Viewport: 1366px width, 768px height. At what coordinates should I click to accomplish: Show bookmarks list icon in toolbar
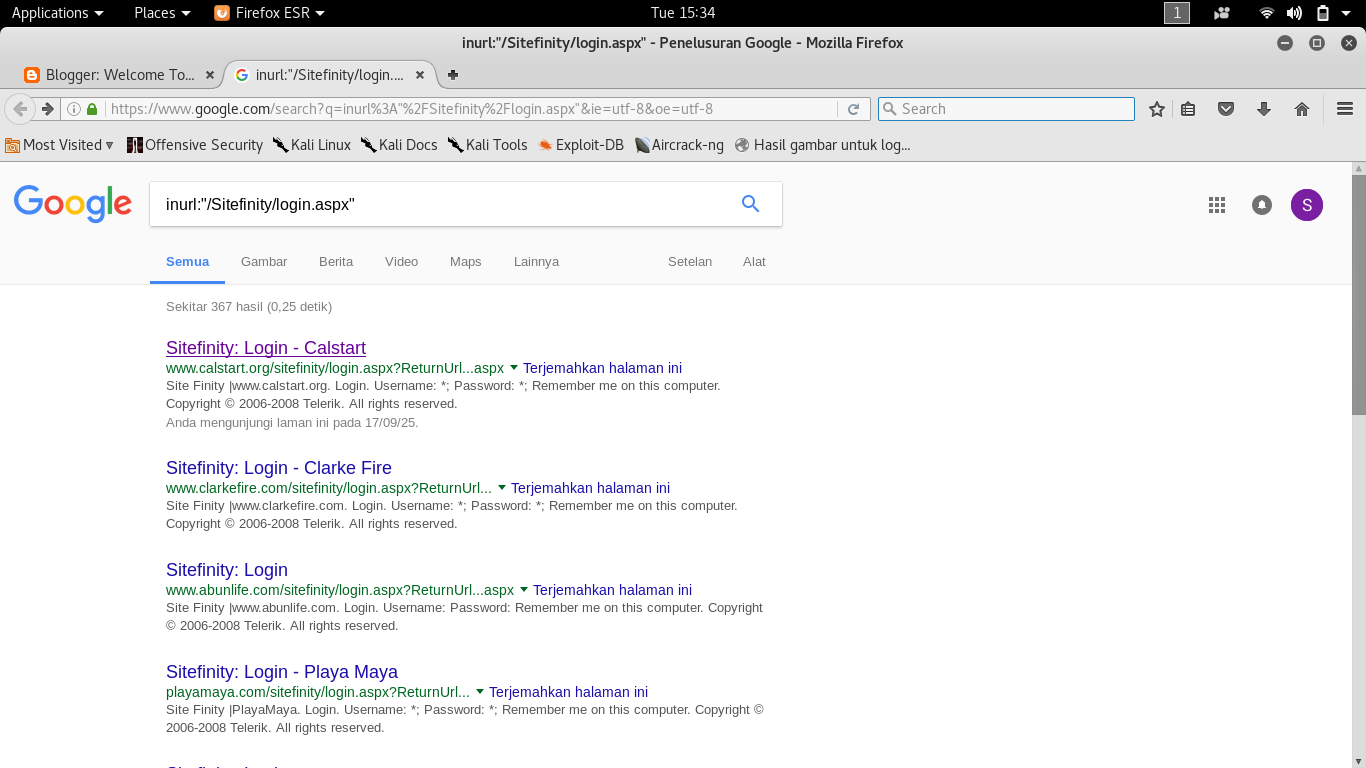[x=1188, y=109]
